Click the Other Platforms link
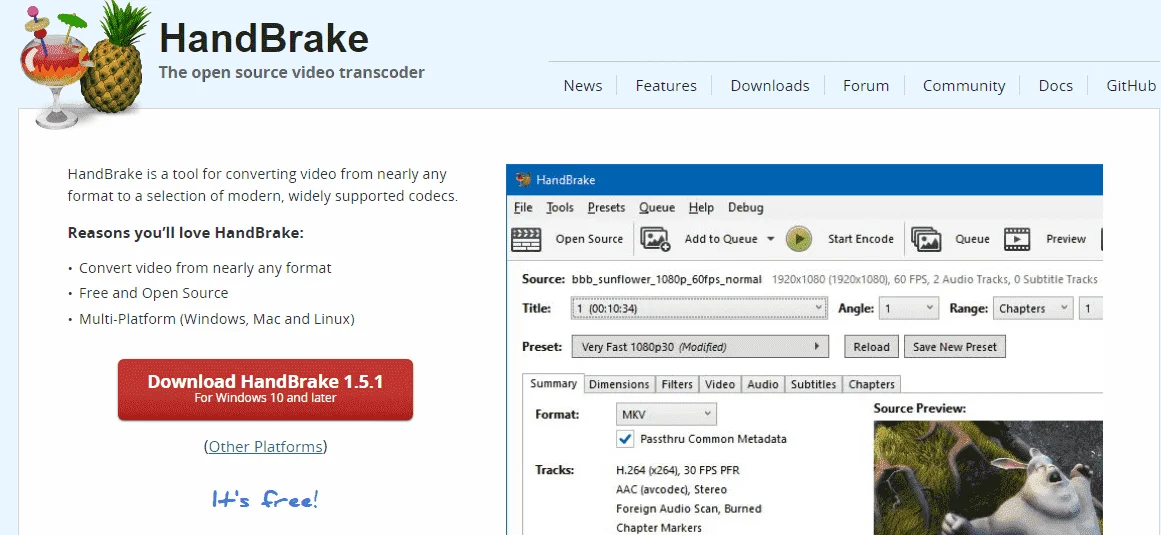Viewport: 1161px width, 535px height. click(266, 446)
